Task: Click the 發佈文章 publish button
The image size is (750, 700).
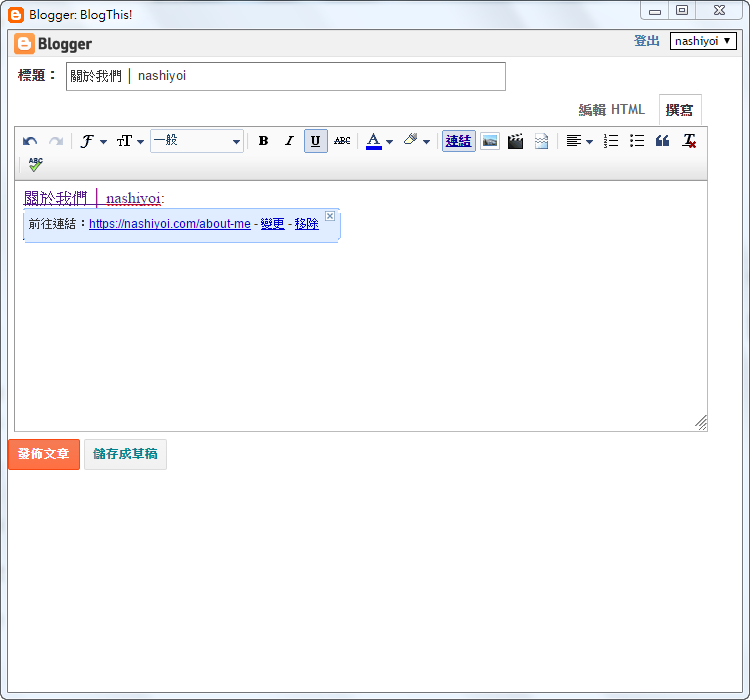Action: 44,454
